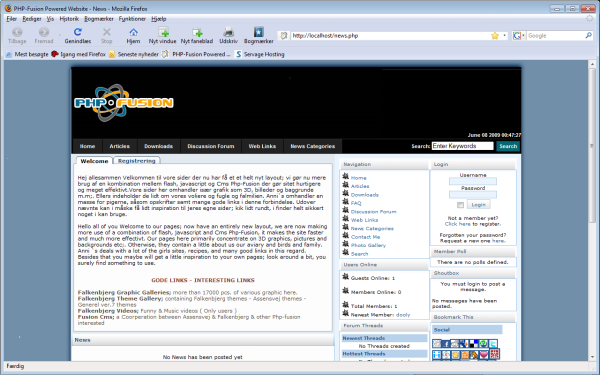
Task: Go to Hjem home icon in toolbar
Action: tap(133, 32)
